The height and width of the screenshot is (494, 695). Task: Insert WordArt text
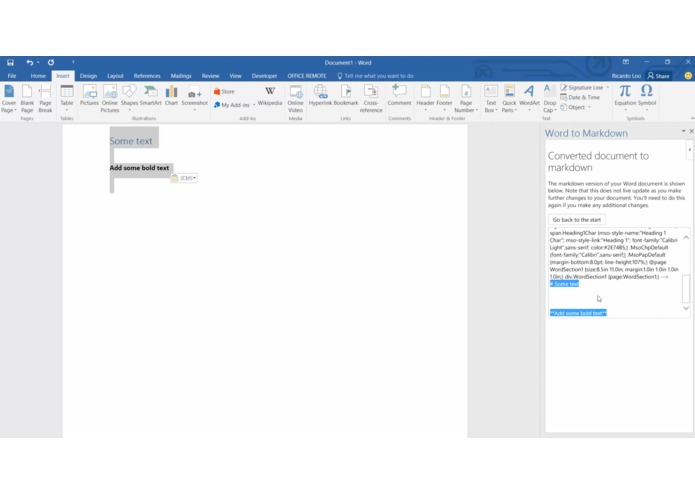click(x=529, y=98)
